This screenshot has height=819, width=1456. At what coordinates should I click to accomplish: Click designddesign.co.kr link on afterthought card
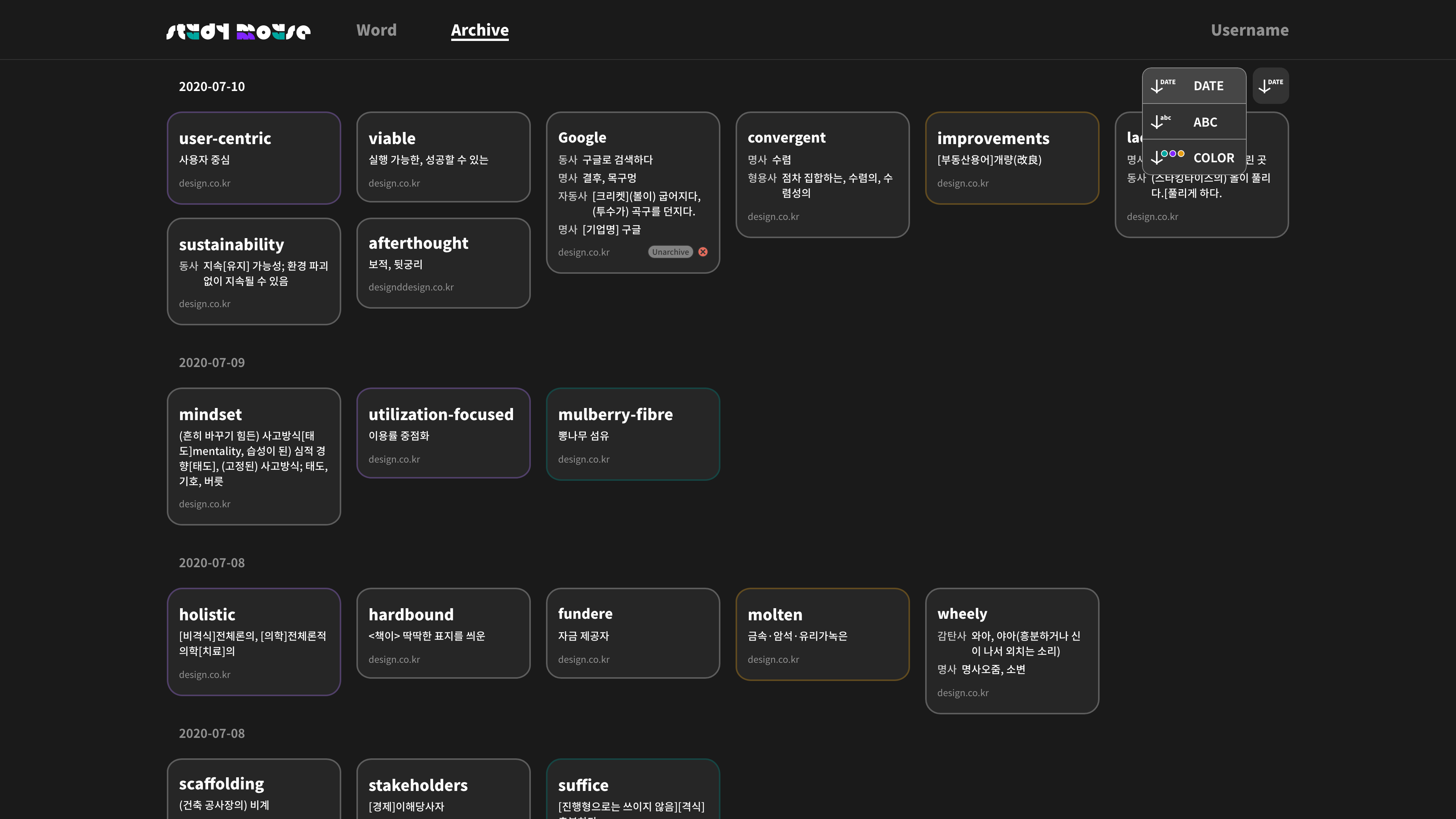coord(411,287)
